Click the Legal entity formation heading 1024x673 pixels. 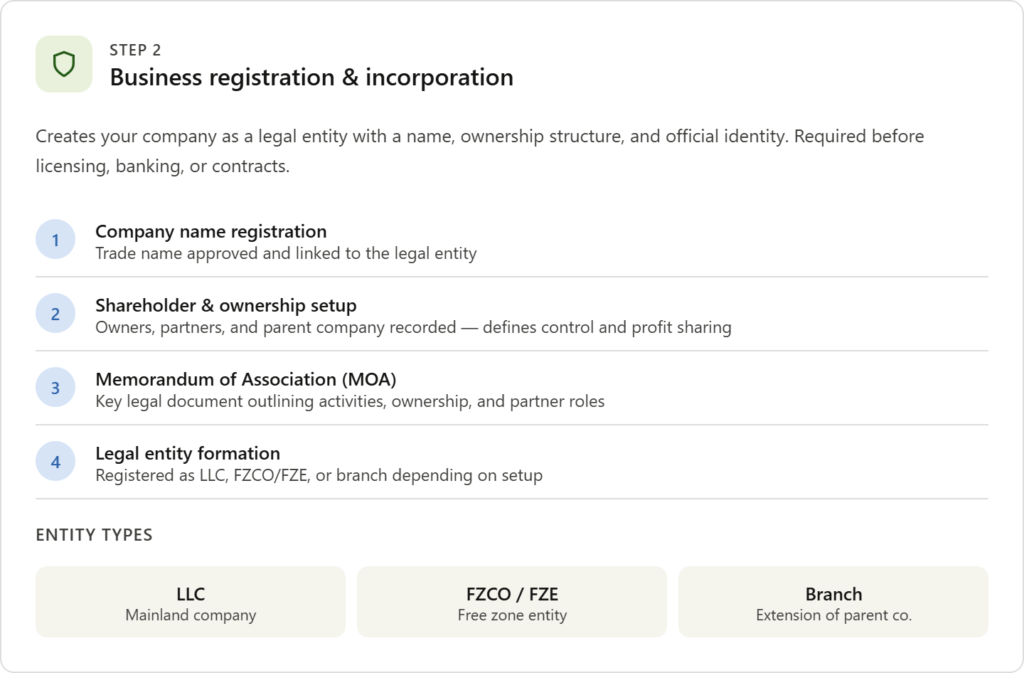(188, 453)
